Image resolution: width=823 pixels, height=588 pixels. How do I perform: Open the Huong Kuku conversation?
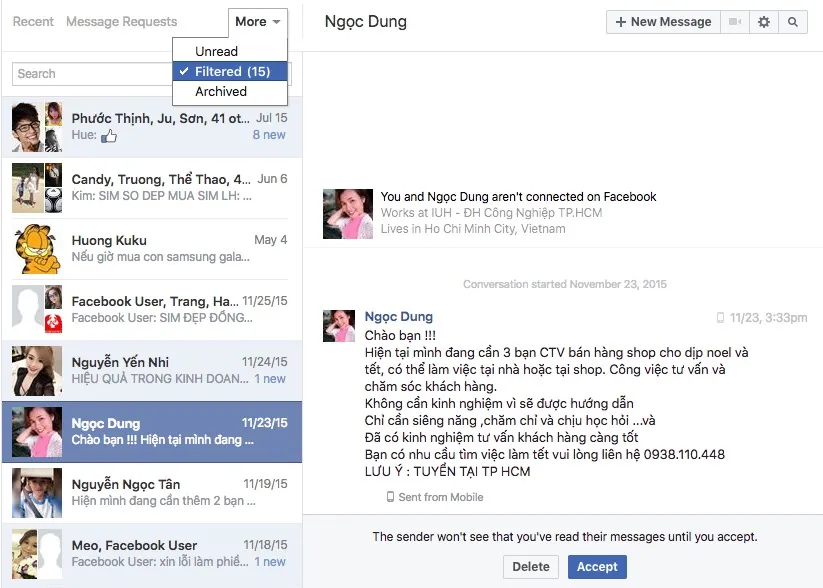152,249
